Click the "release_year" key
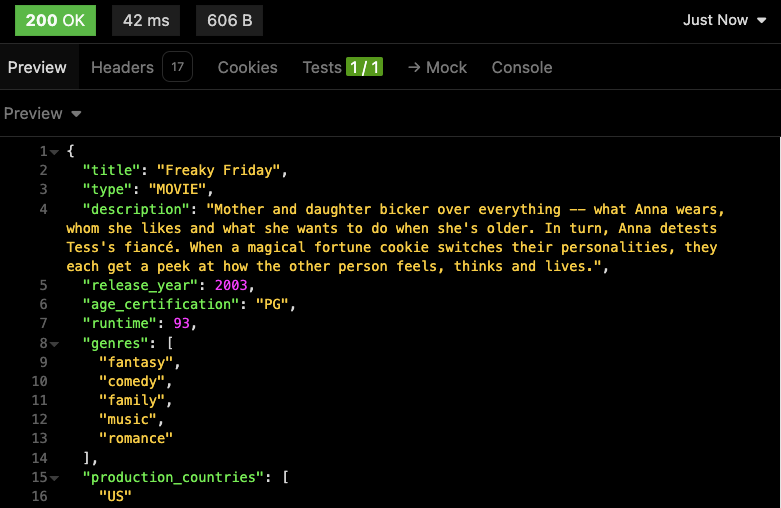The image size is (781, 508). click(140, 285)
